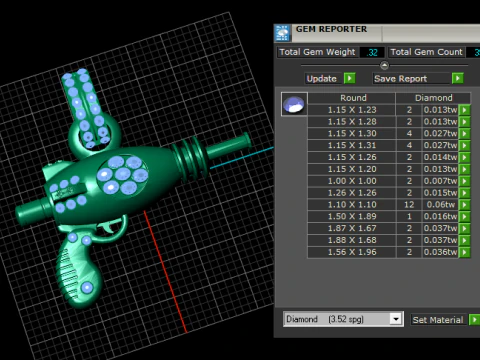This screenshot has width=480, height=360.
Task: Select the 1.26 X 1.26 size cell
Action: [x=352, y=193]
